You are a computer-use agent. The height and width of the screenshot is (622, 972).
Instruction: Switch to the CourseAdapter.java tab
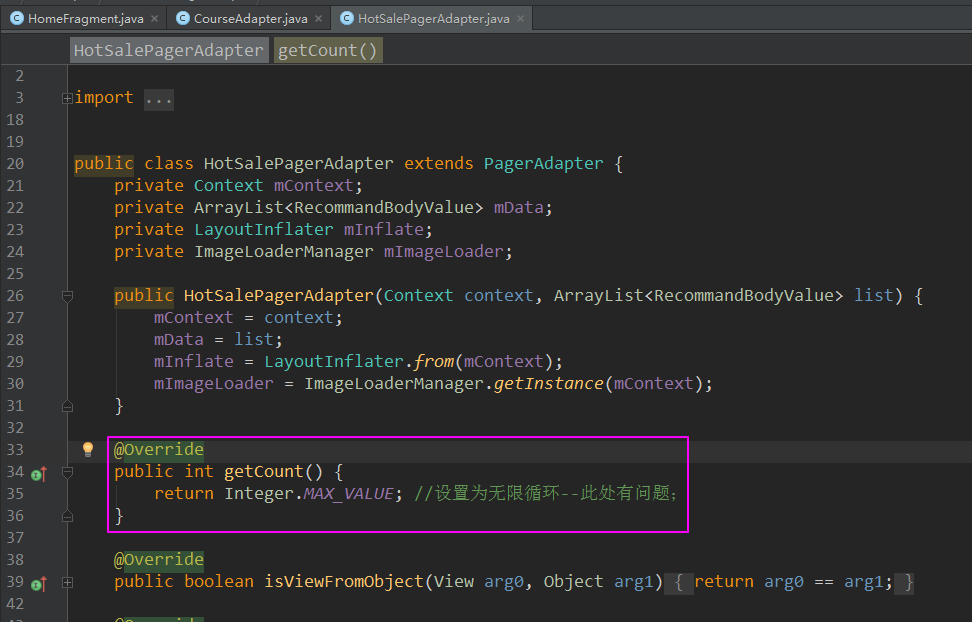pos(250,19)
